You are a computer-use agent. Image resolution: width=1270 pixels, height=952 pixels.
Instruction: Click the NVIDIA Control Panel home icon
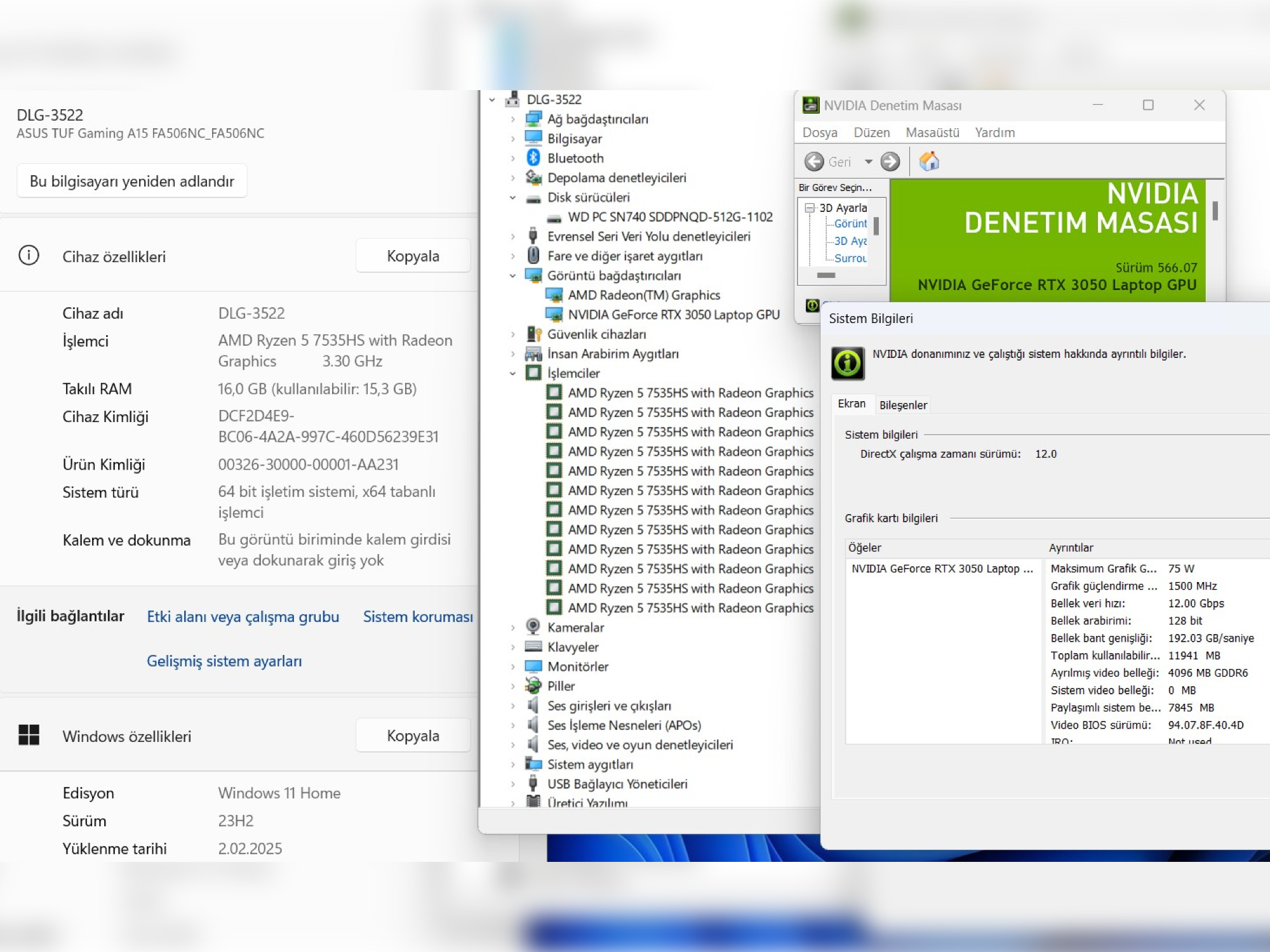point(929,161)
